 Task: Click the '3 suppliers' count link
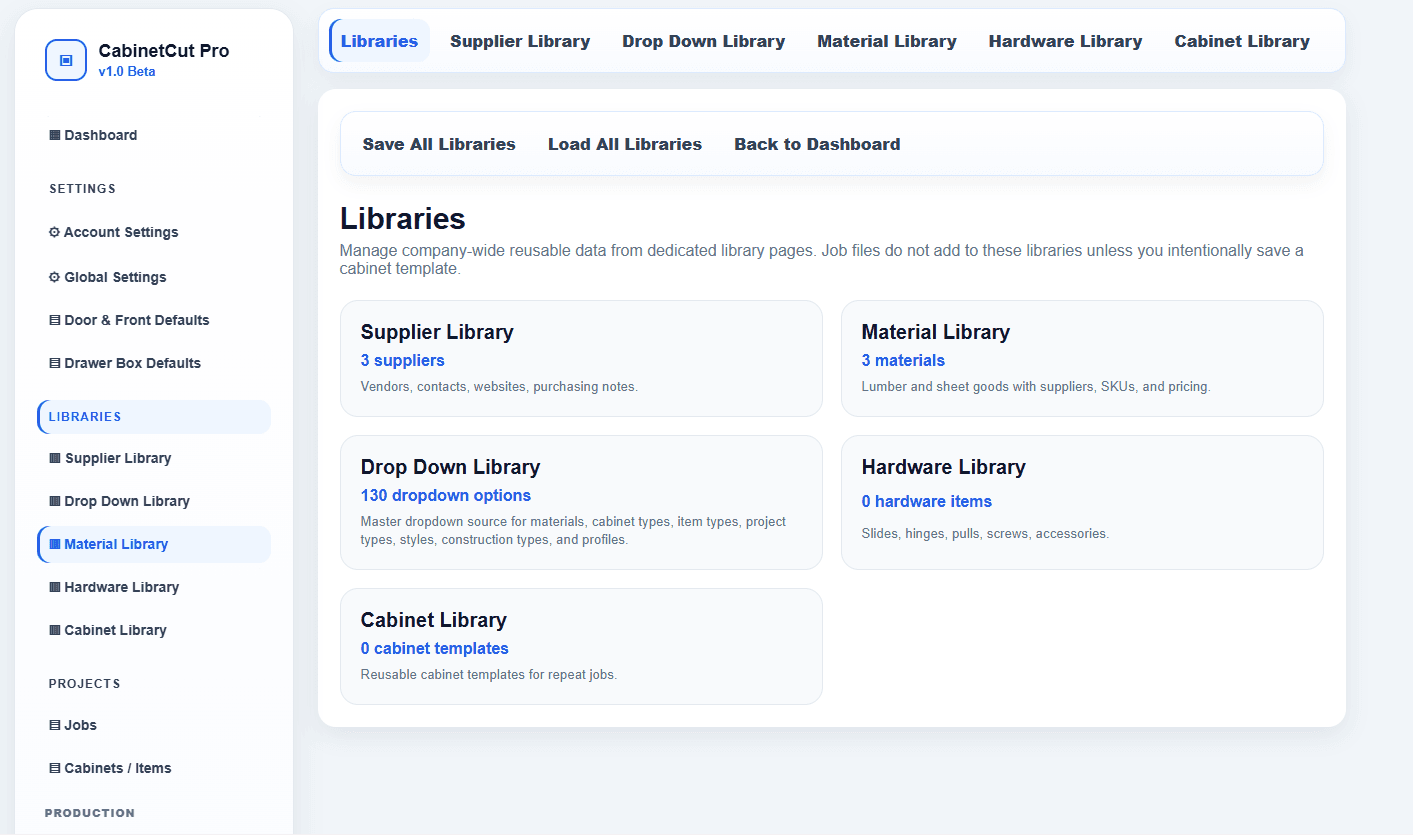pyautogui.click(x=403, y=360)
